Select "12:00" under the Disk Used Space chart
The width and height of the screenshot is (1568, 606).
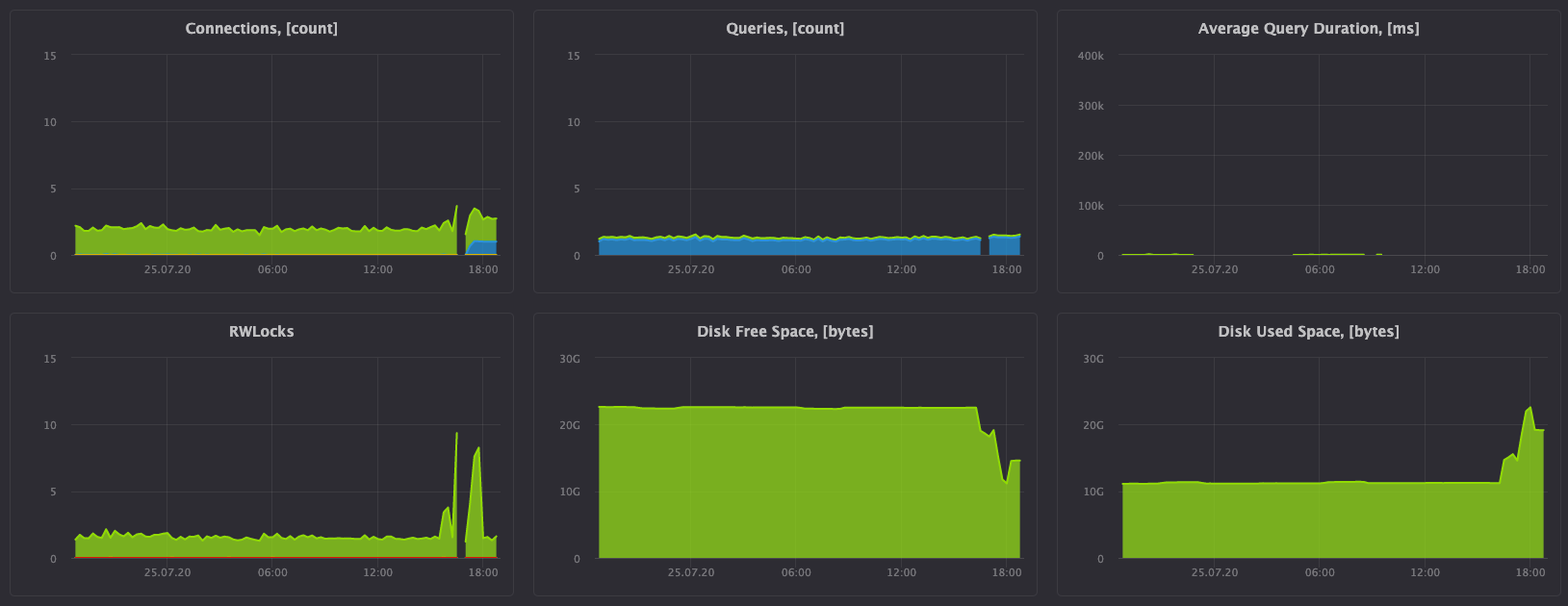1426,572
